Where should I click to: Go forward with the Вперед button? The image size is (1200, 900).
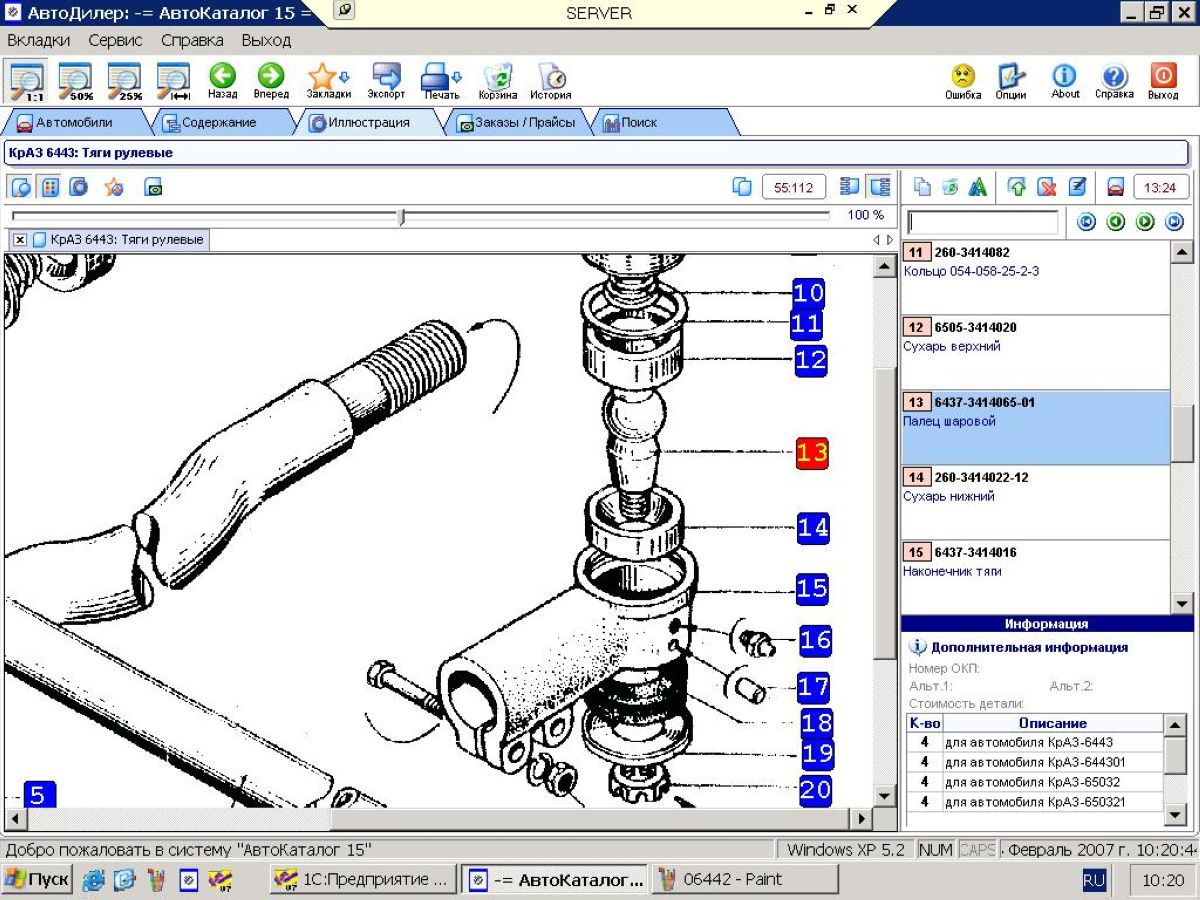[271, 82]
